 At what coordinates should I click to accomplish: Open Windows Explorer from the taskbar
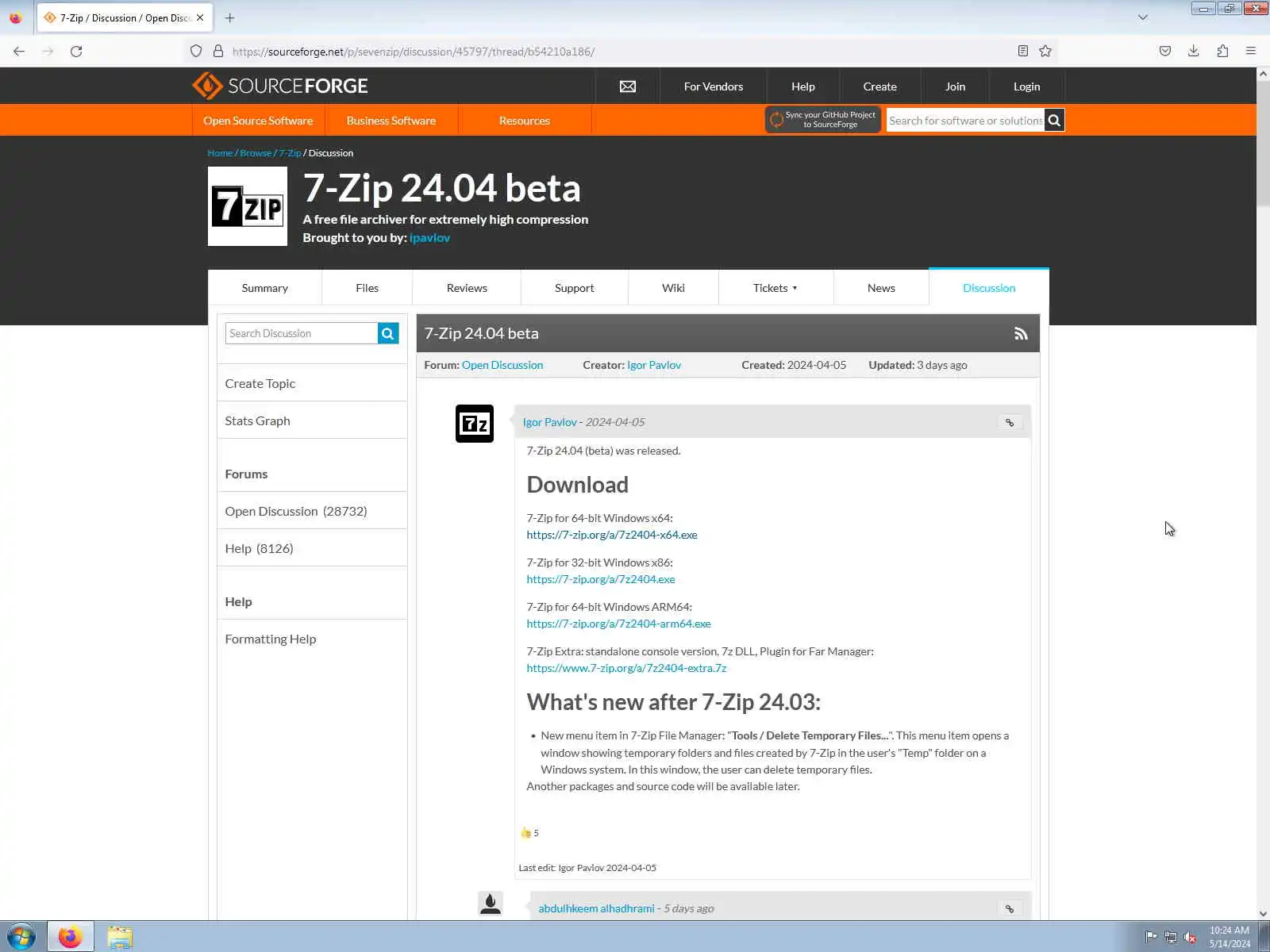click(120, 937)
